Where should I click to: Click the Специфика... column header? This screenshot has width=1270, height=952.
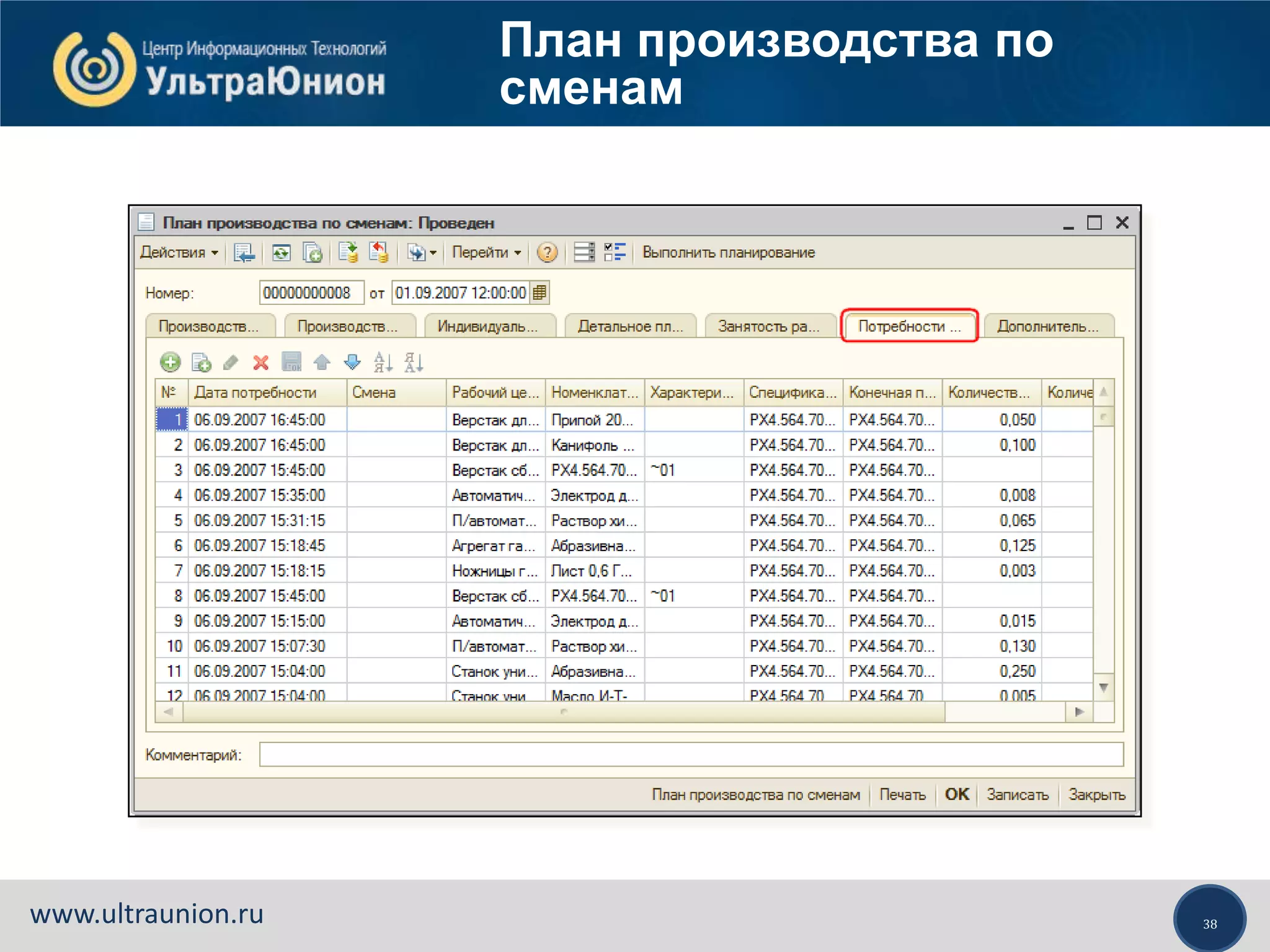(793, 392)
